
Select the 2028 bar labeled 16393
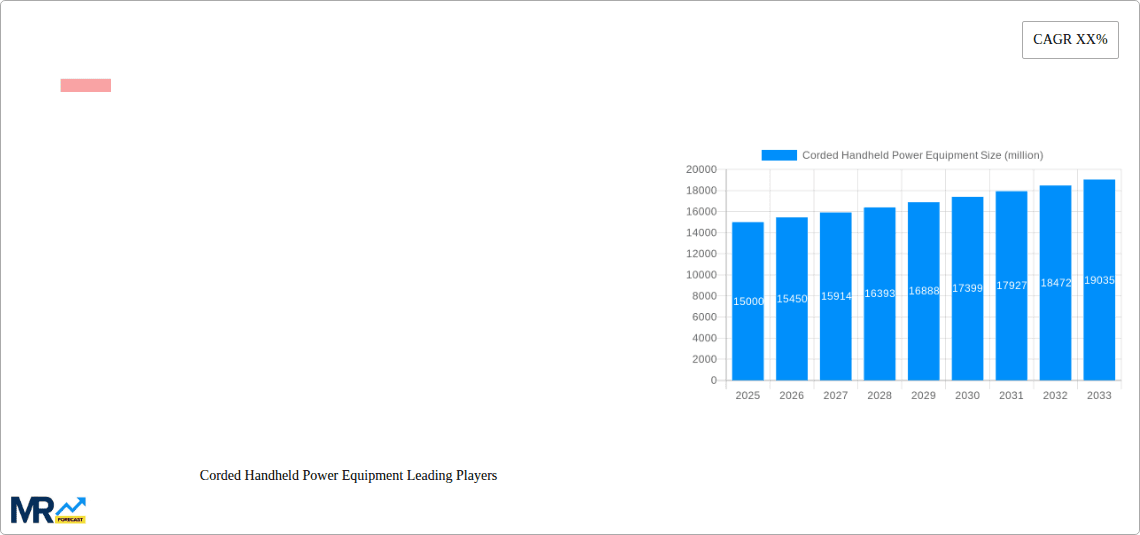pyautogui.click(x=880, y=294)
